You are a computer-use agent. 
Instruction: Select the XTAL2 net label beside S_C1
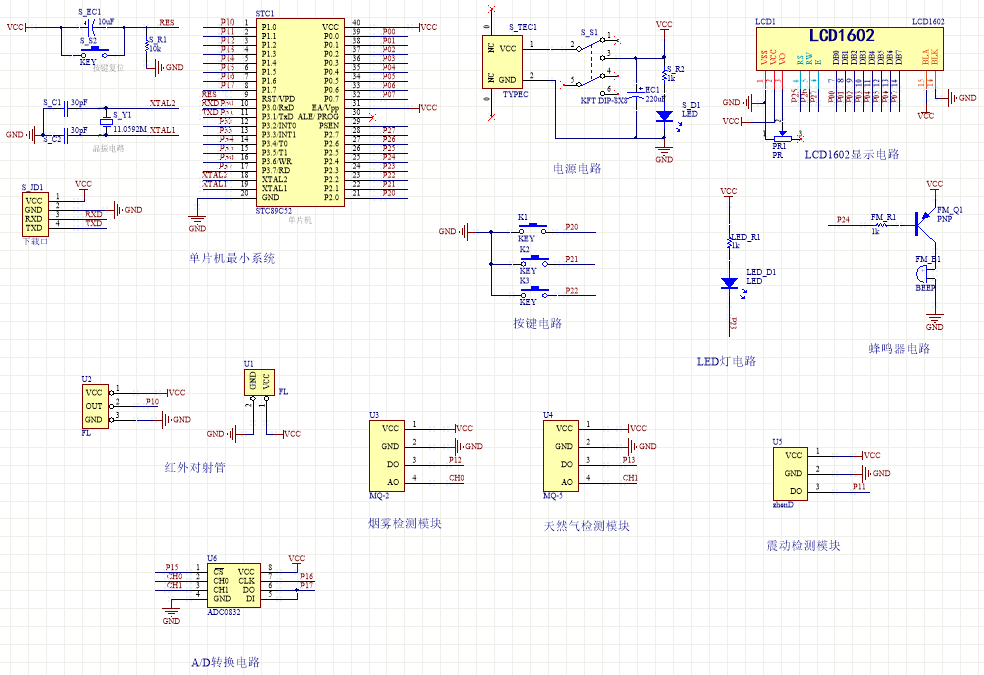pos(163,103)
